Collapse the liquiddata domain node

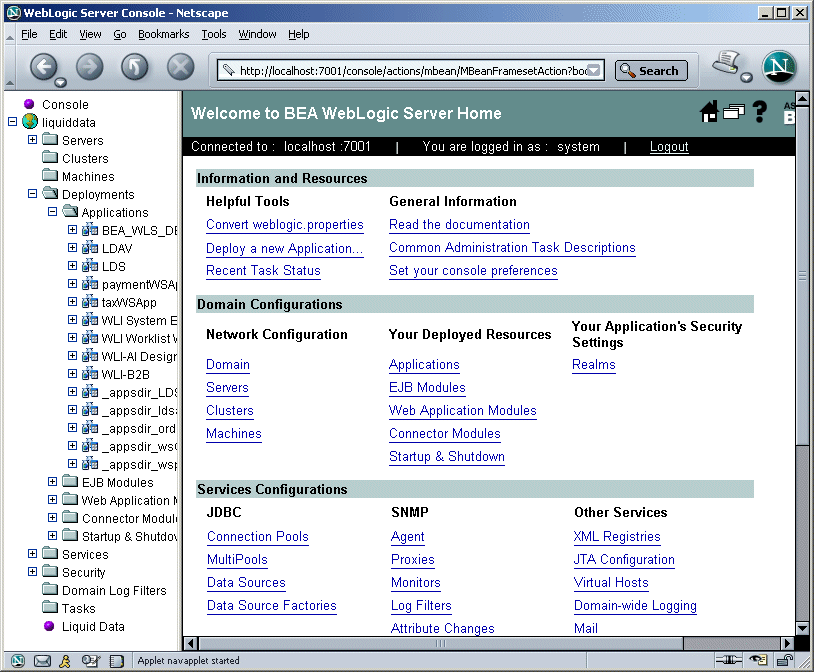(x=13, y=122)
